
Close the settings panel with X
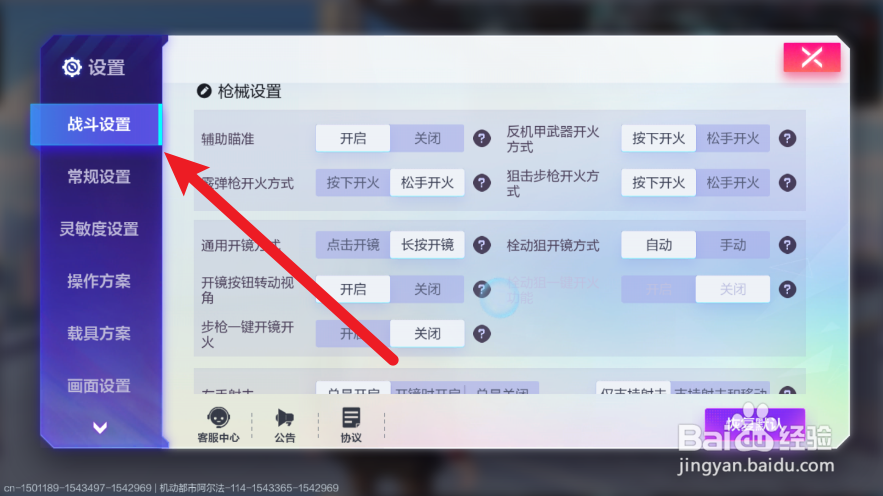pyautogui.click(x=812, y=57)
